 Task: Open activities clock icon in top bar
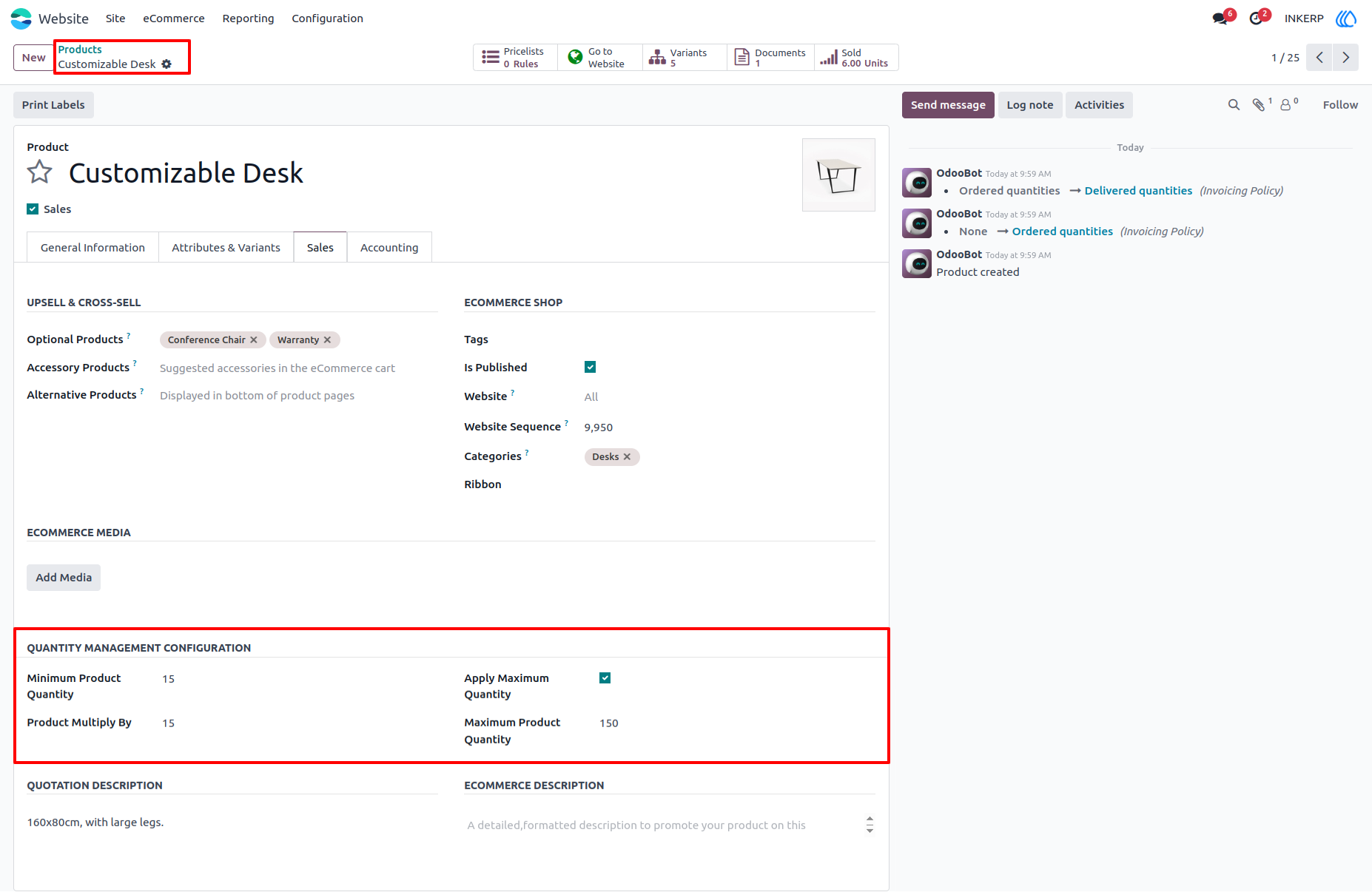tap(1256, 18)
